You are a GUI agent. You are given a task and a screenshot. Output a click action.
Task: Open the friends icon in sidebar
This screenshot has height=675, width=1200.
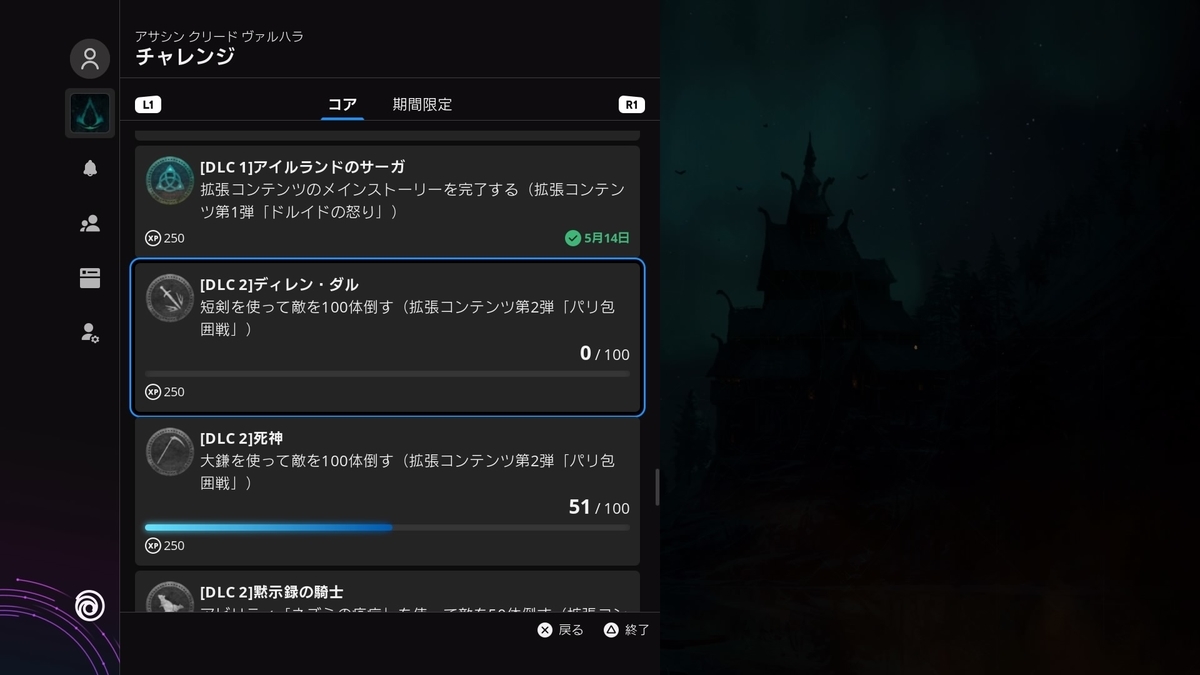tap(90, 224)
